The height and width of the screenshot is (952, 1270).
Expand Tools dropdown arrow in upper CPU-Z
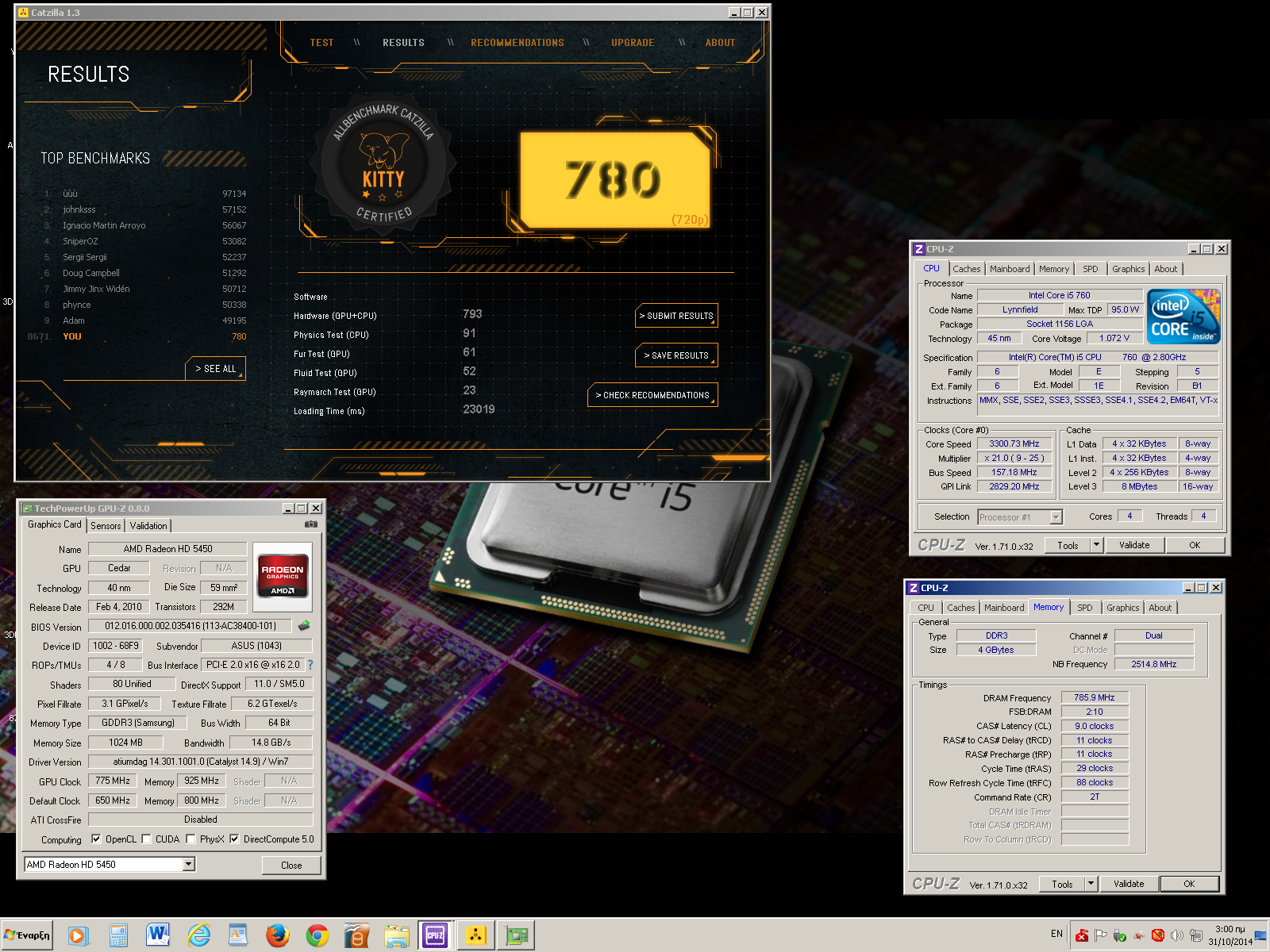[x=1096, y=545]
